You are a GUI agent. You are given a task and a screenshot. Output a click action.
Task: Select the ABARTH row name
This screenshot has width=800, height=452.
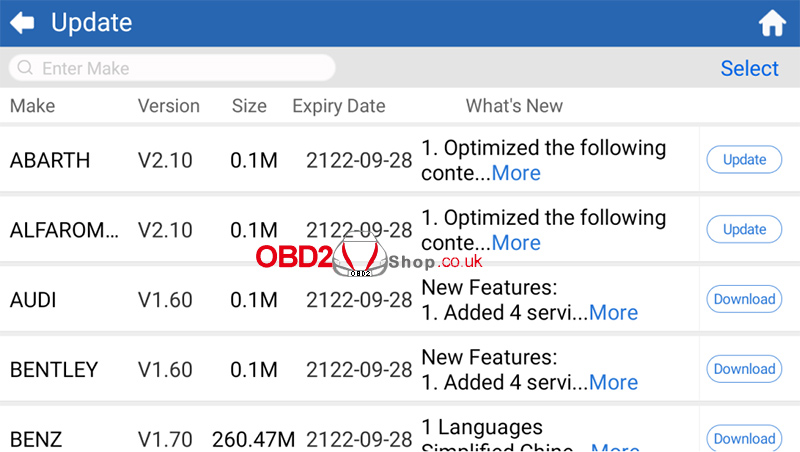(50, 160)
